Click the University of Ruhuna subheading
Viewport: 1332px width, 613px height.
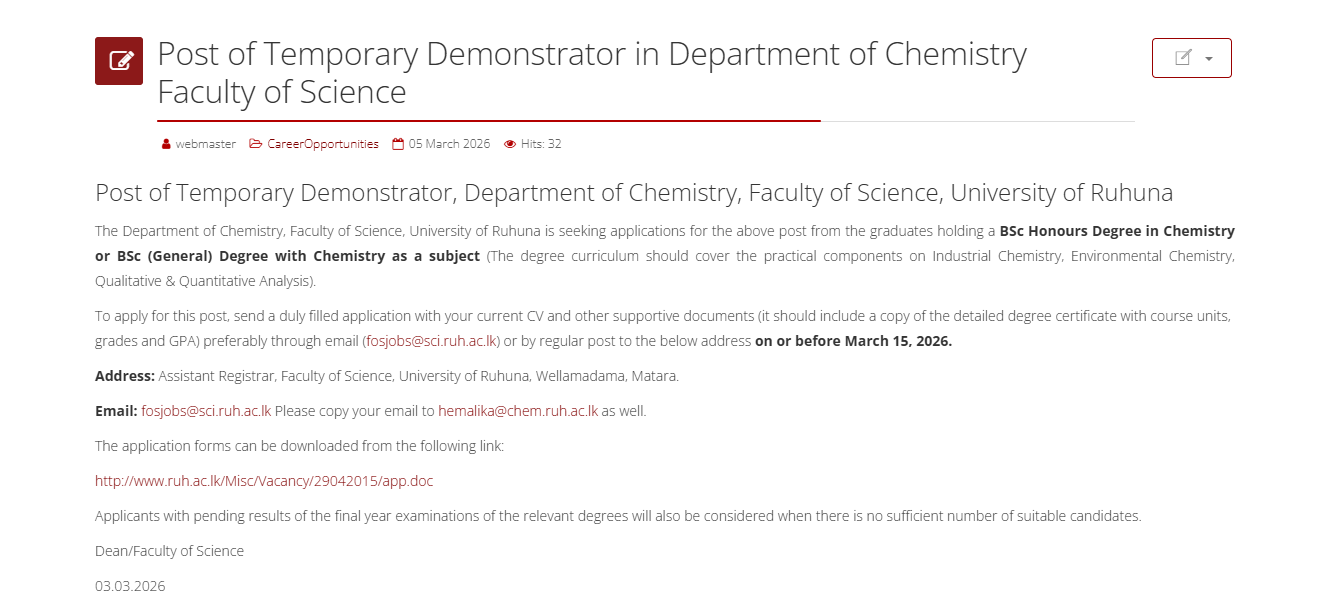tap(634, 193)
